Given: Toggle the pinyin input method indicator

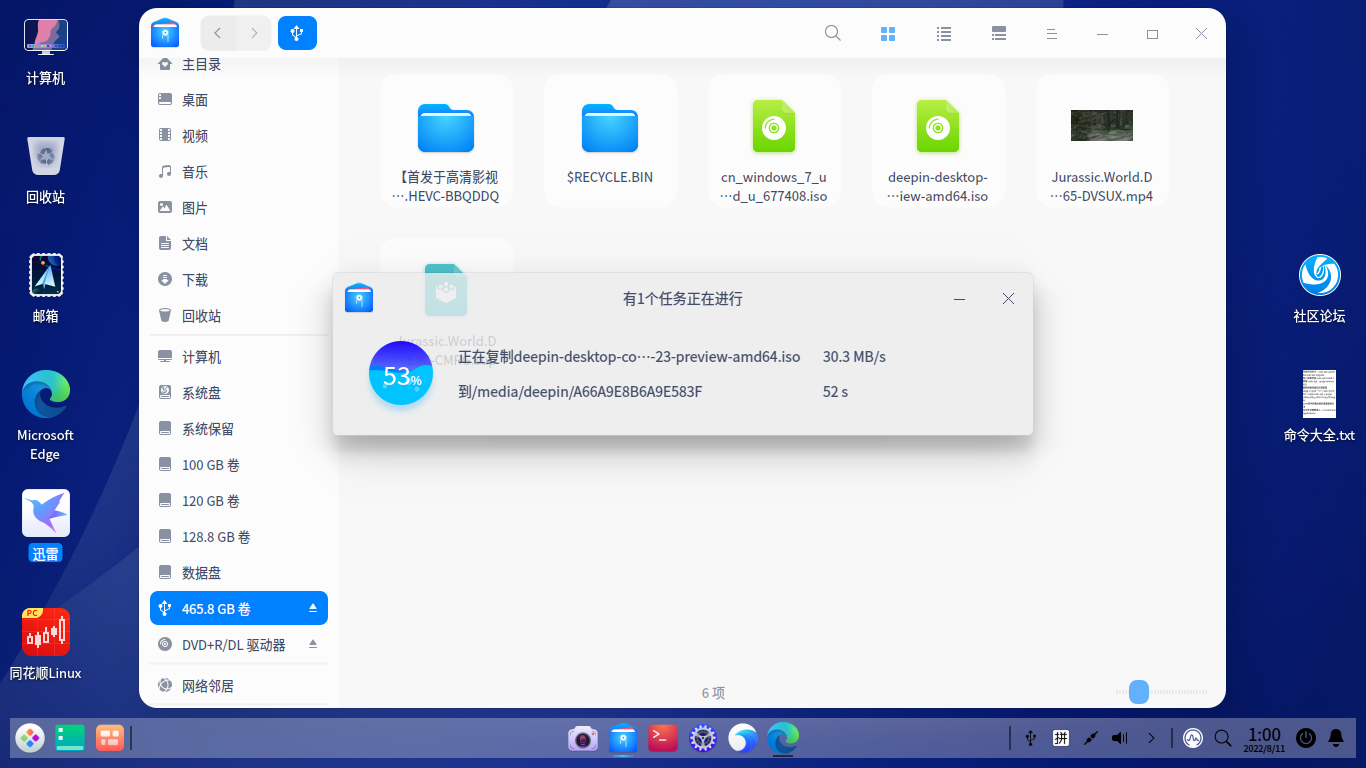Looking at the screenshot, I should pos(1061,738).
